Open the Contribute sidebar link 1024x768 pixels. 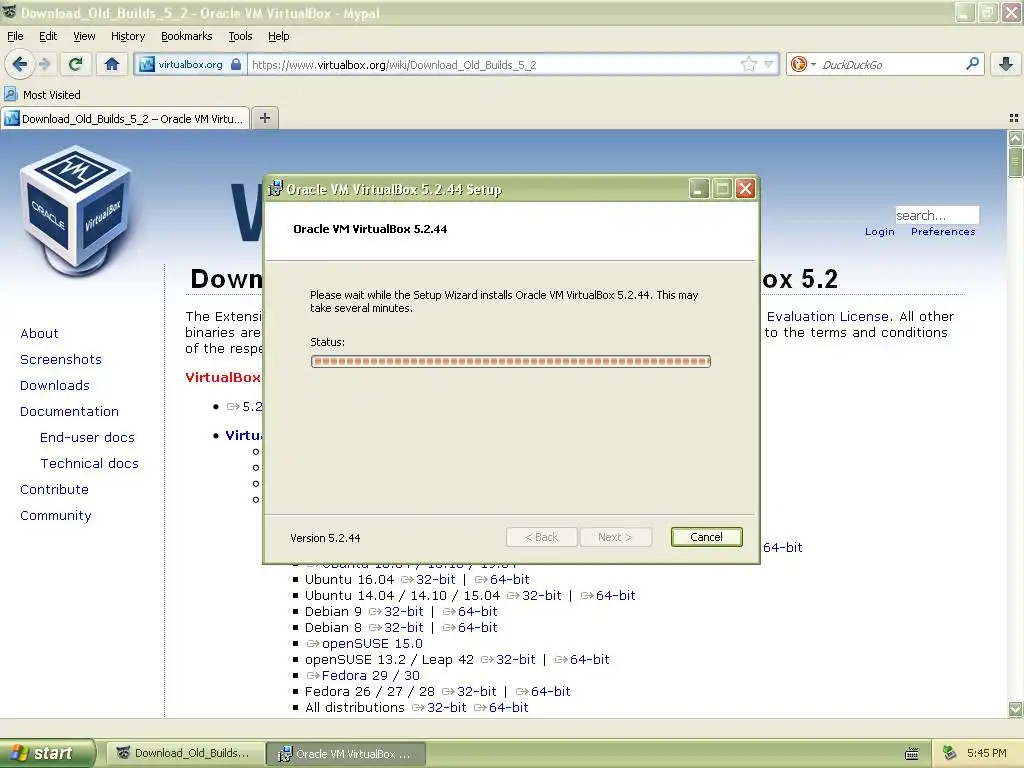click(54, 489)
